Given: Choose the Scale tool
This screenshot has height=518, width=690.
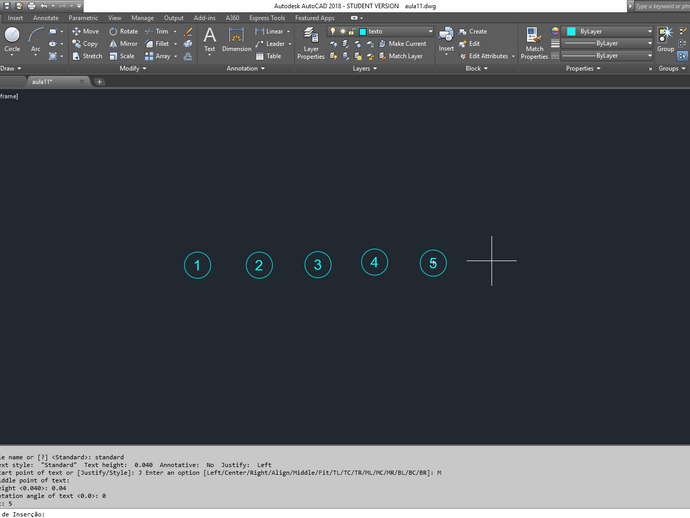Looking at the screenshot, I should coord(121,56).
